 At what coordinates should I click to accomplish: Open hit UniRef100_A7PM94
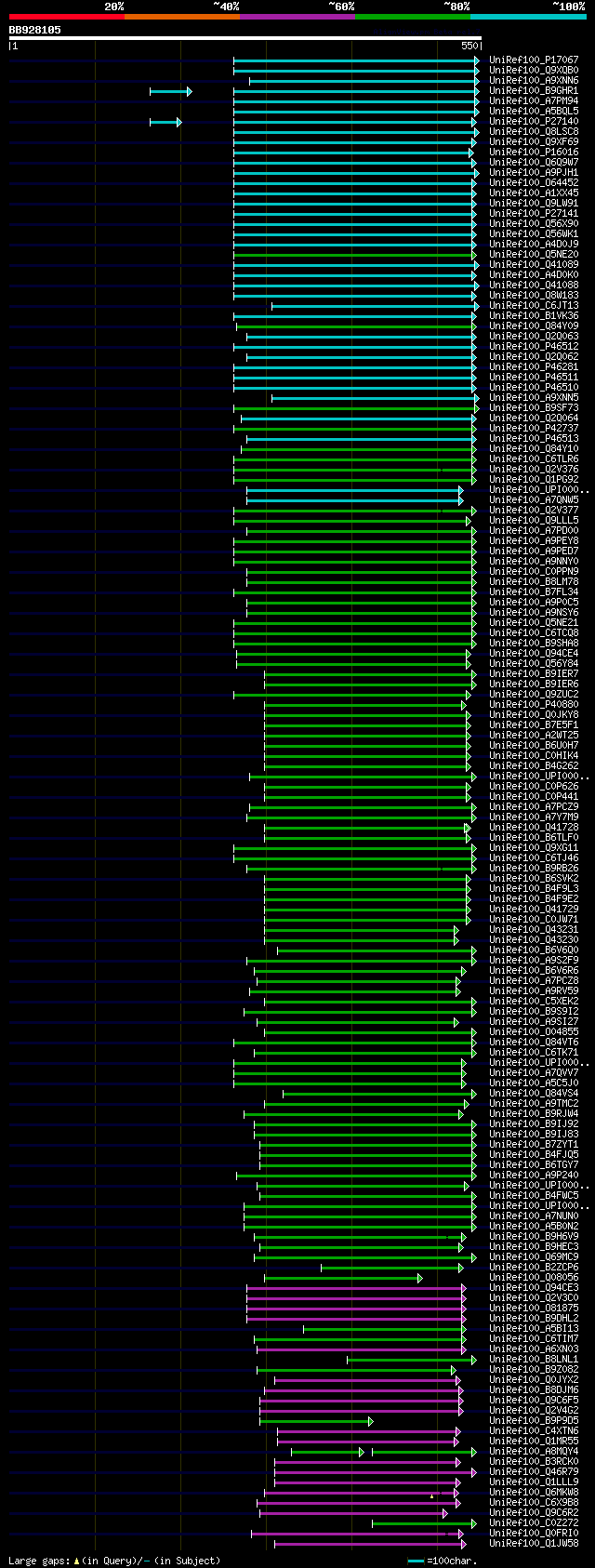(534, 101)
